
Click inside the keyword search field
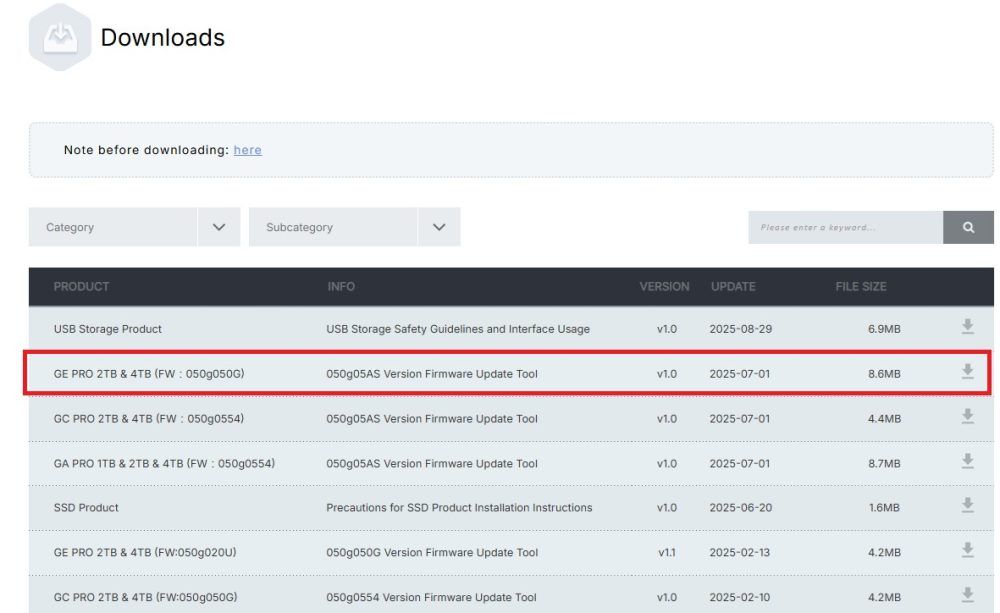click(845, 227)
